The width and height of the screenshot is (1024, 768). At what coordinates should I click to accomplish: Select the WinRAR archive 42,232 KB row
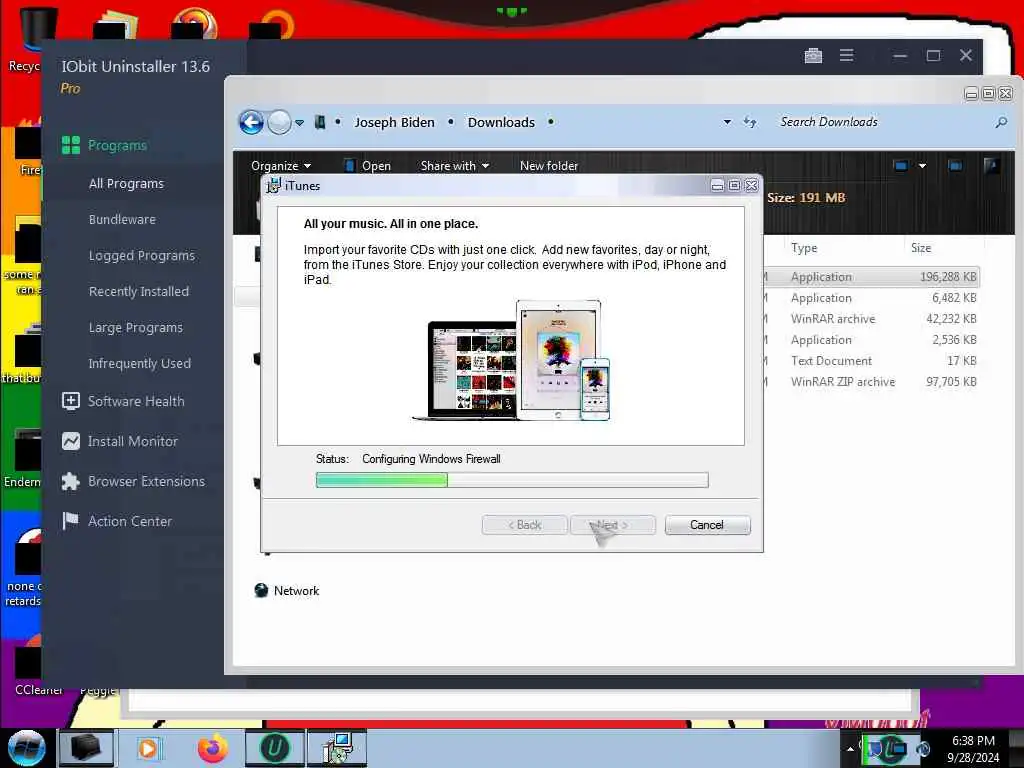click(x=872, y=319)
